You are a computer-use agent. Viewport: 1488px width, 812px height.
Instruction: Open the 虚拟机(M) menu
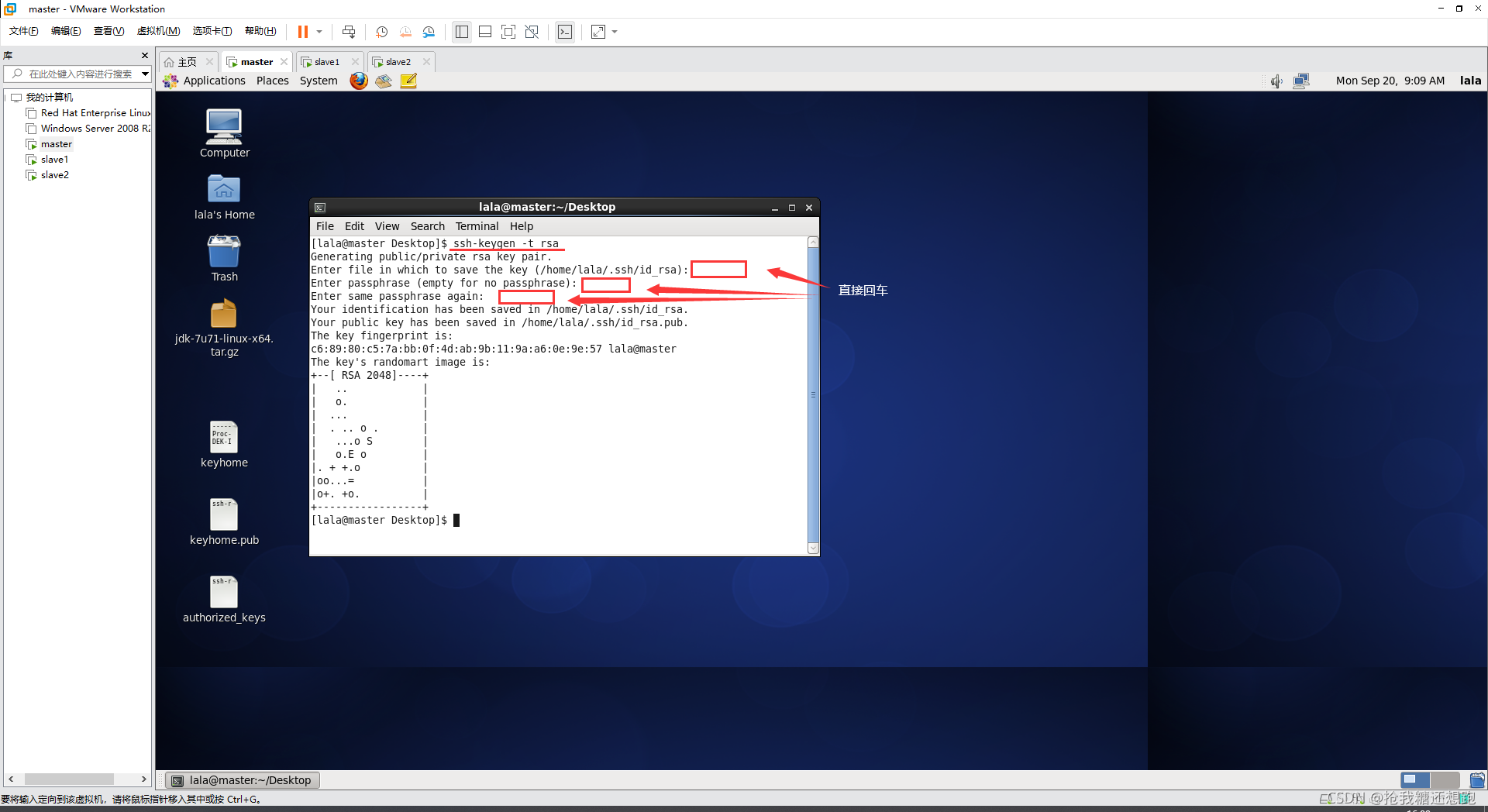click(158, 31)
